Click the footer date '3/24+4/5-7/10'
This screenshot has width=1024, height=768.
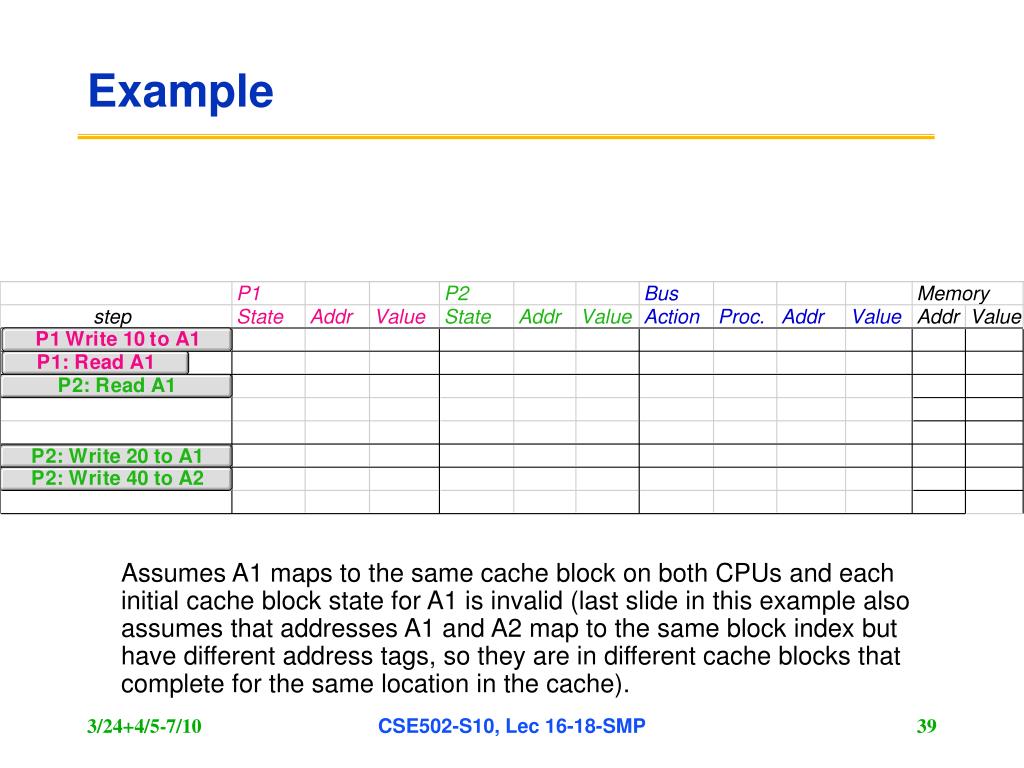(x=144, y=726)
